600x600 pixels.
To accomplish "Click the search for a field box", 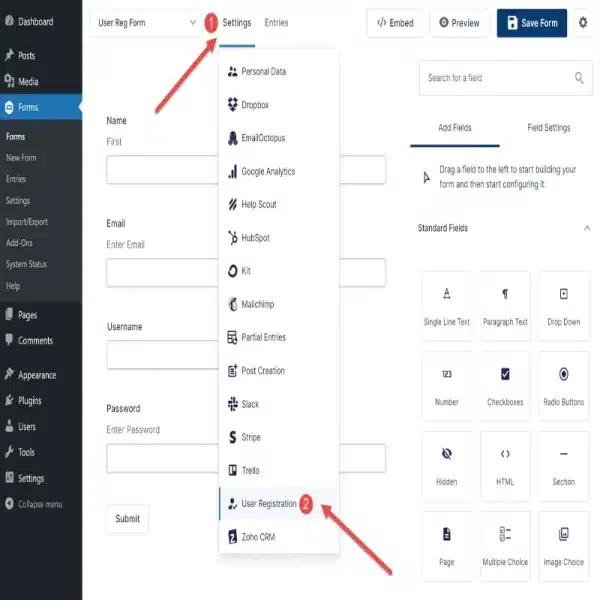I will tap(505, 78).
